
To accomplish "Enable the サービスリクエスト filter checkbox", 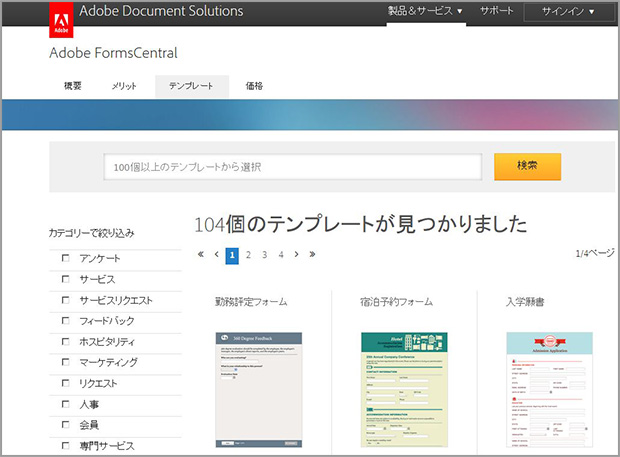I will point(66,300).
